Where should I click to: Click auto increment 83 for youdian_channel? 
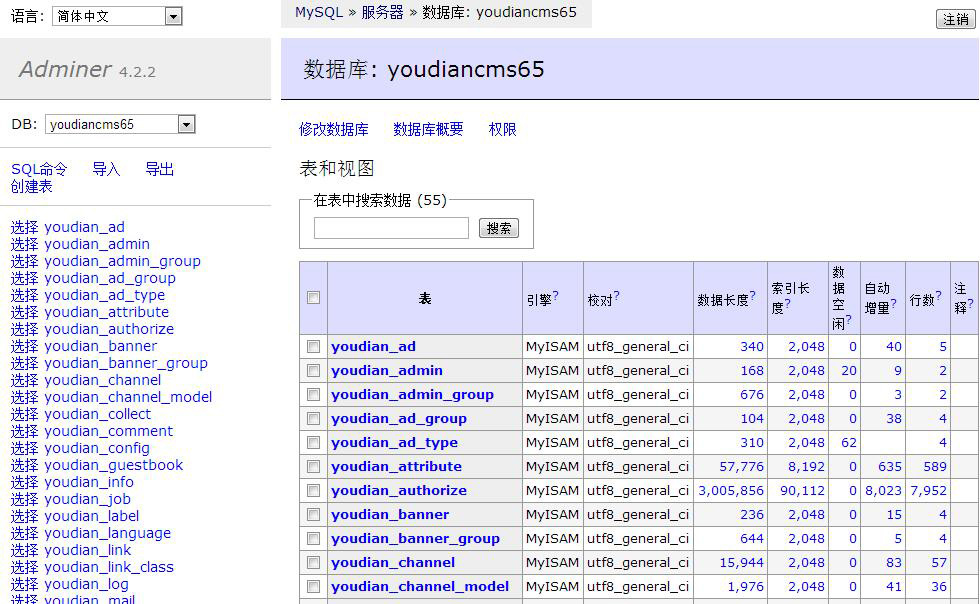tap(894, 563)
